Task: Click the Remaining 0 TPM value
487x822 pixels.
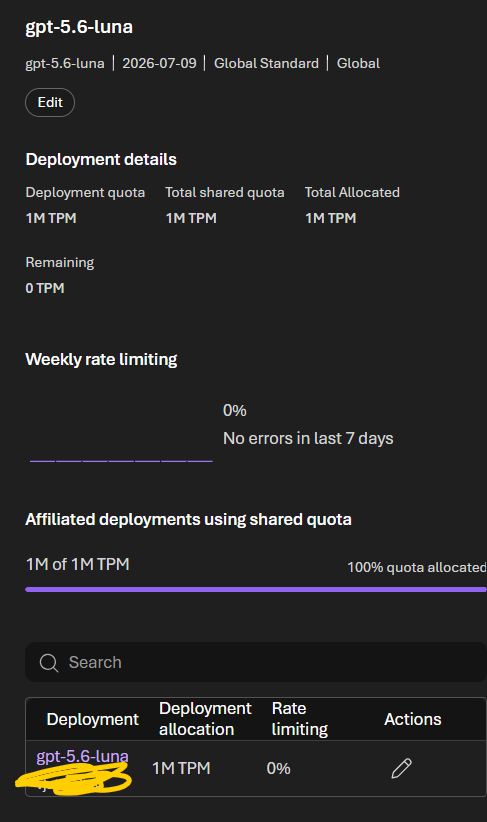Action: 45,288
